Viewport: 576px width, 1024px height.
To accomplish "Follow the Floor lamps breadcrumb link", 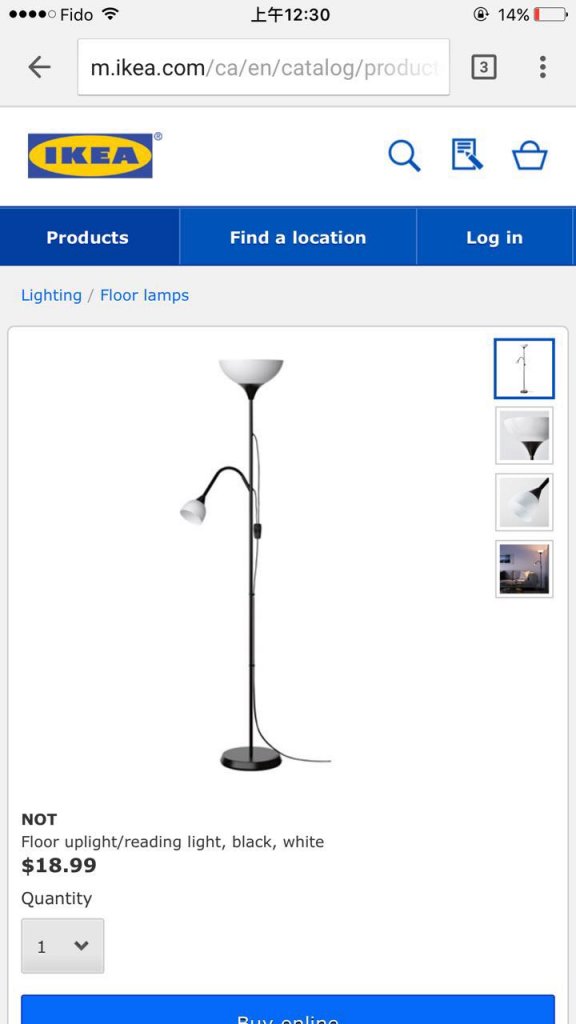I will pos(144,295).
